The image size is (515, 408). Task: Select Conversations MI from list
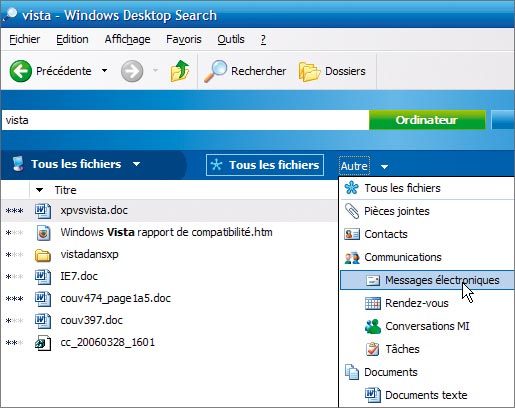pos(427,326)
